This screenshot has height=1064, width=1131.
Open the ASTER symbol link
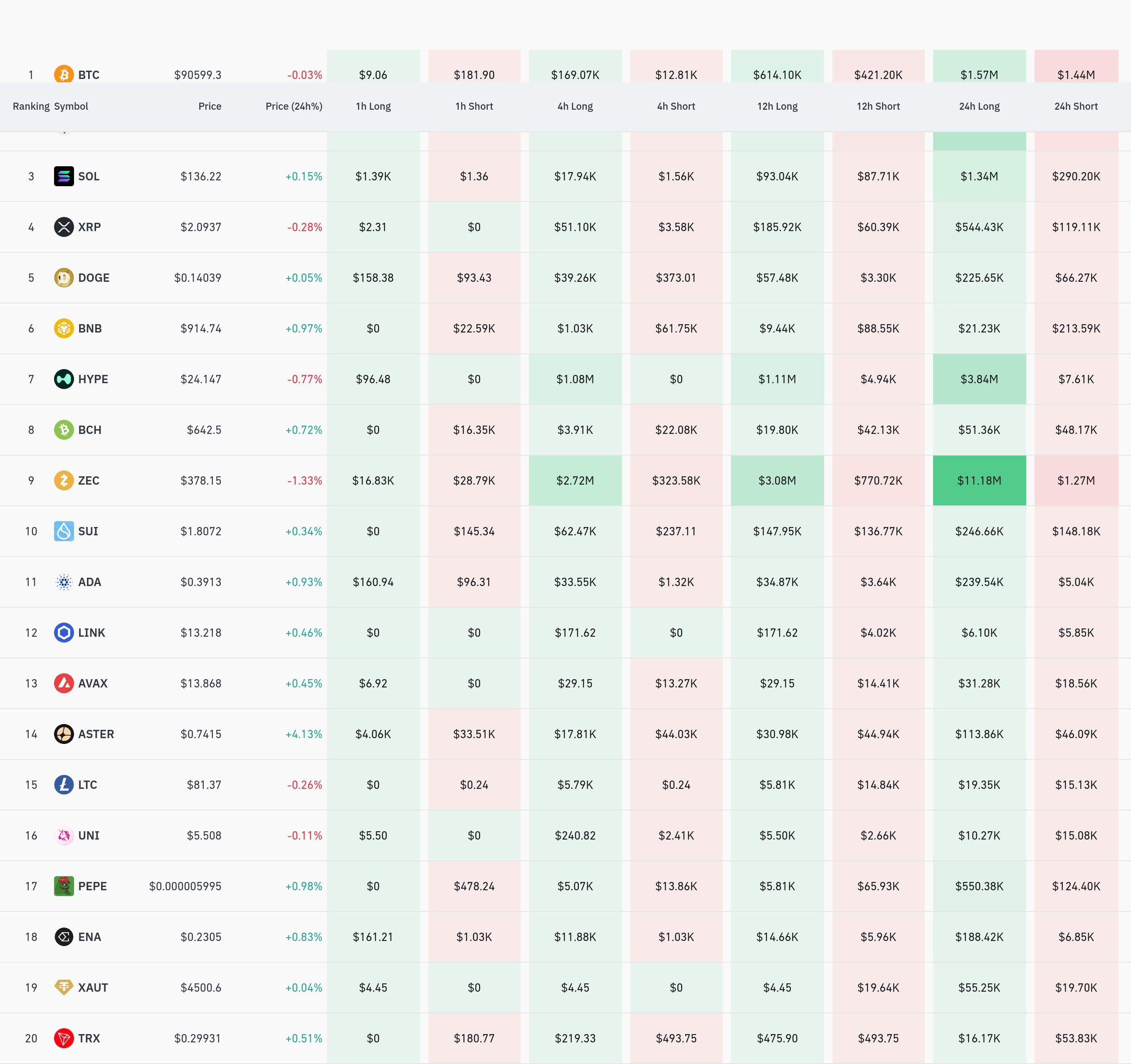96,734
